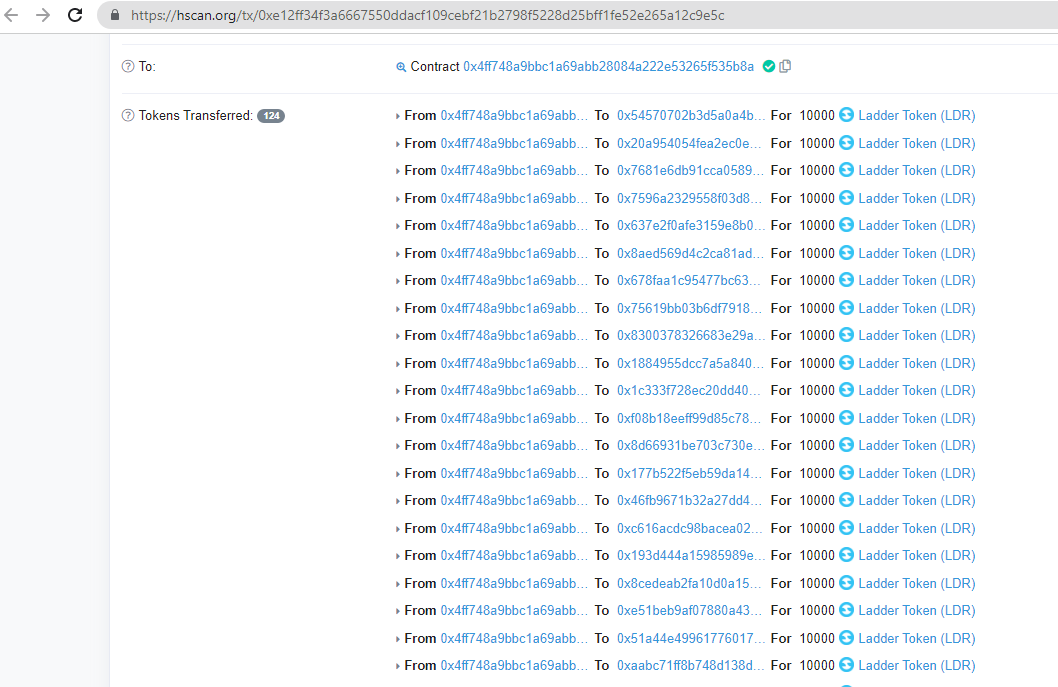Click LDR token icon in 0xf08b18eeff99d85c78 row
Image resolution: width=1058 pixels, height=687 pixels.
(846, 418)
